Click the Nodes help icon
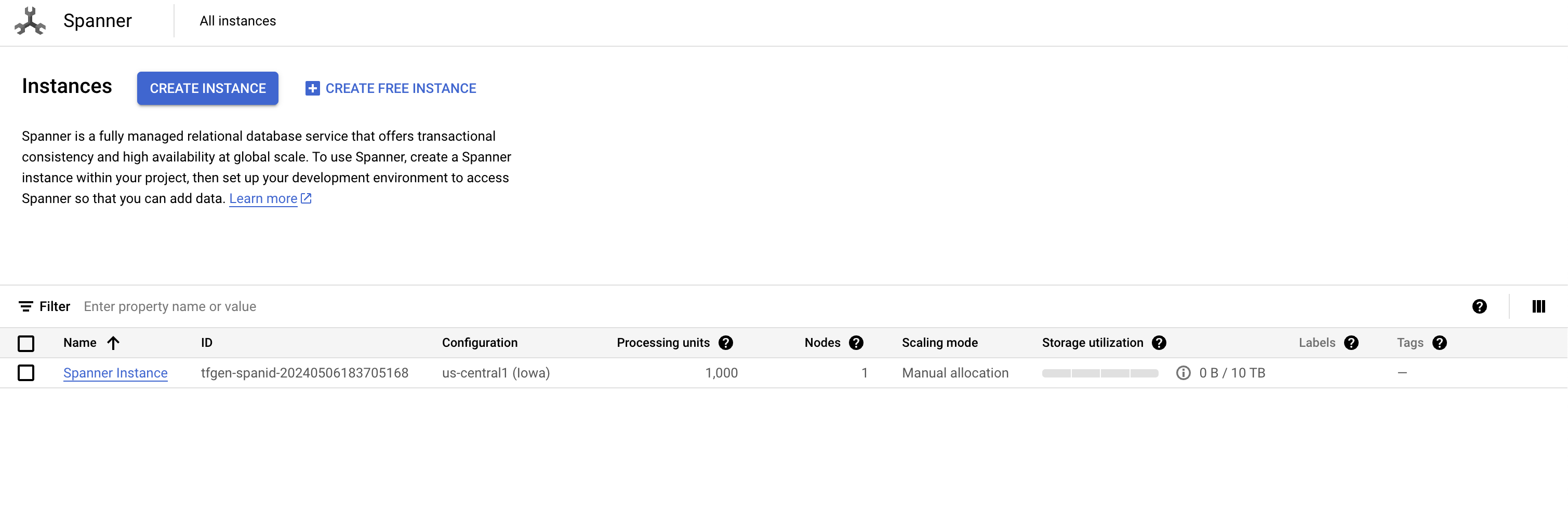 857,343
